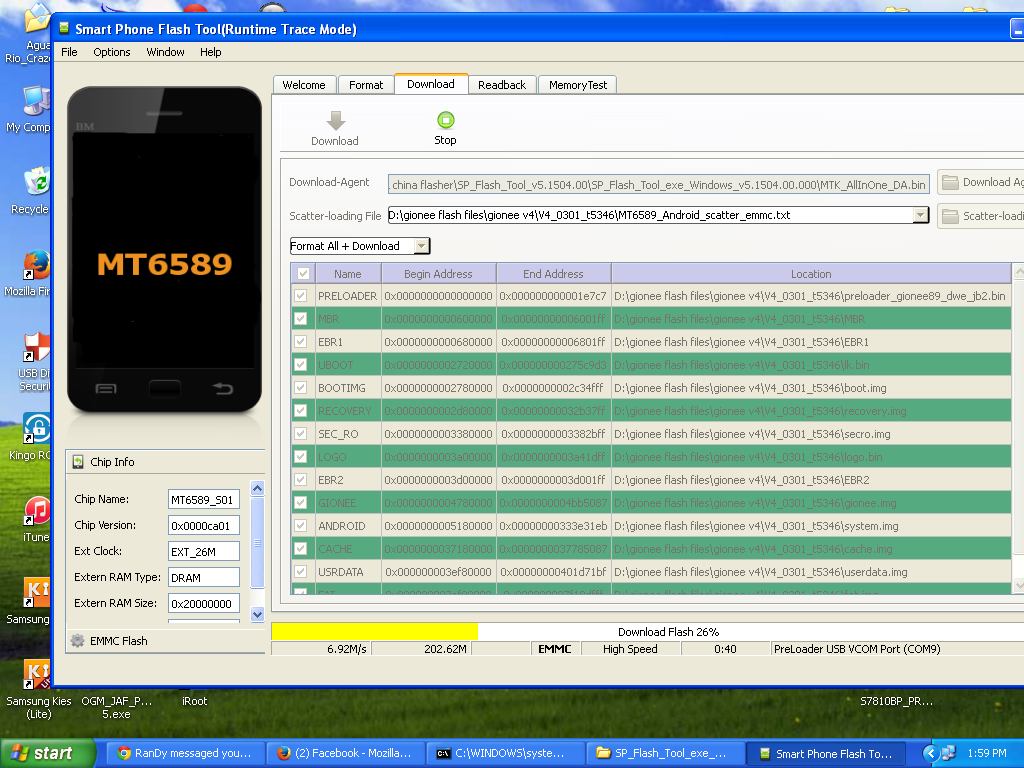
Task: Click the Download arrow icon
Action: tap(335, 121)
